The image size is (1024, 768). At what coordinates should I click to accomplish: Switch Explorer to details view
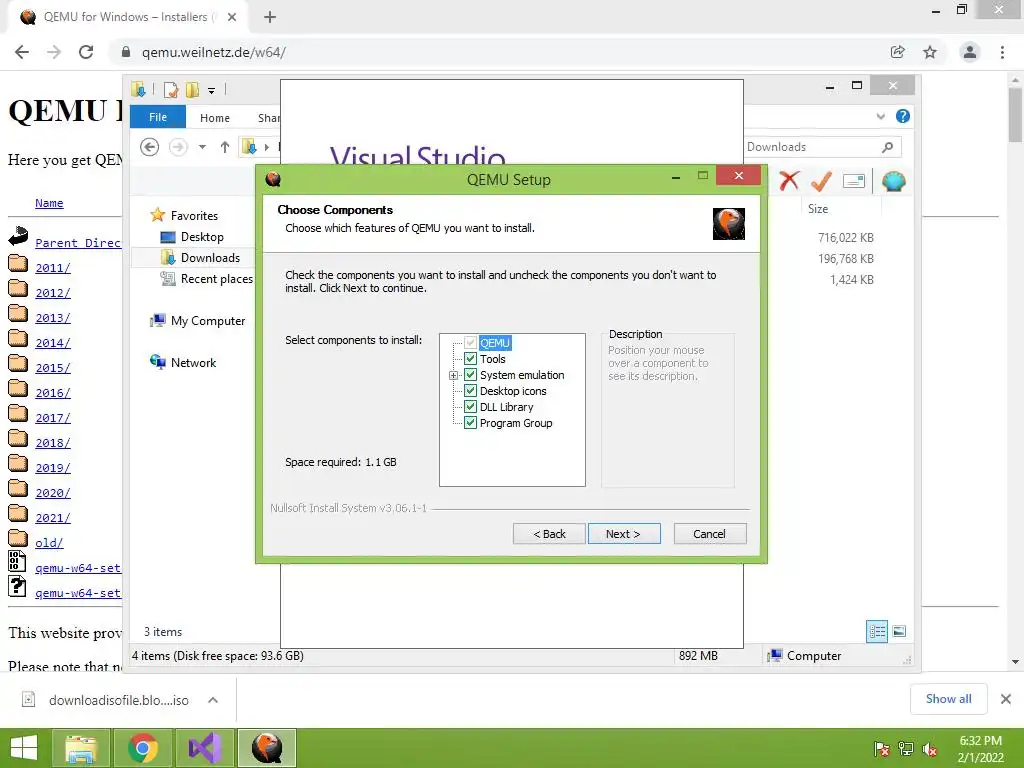point(877,631)
